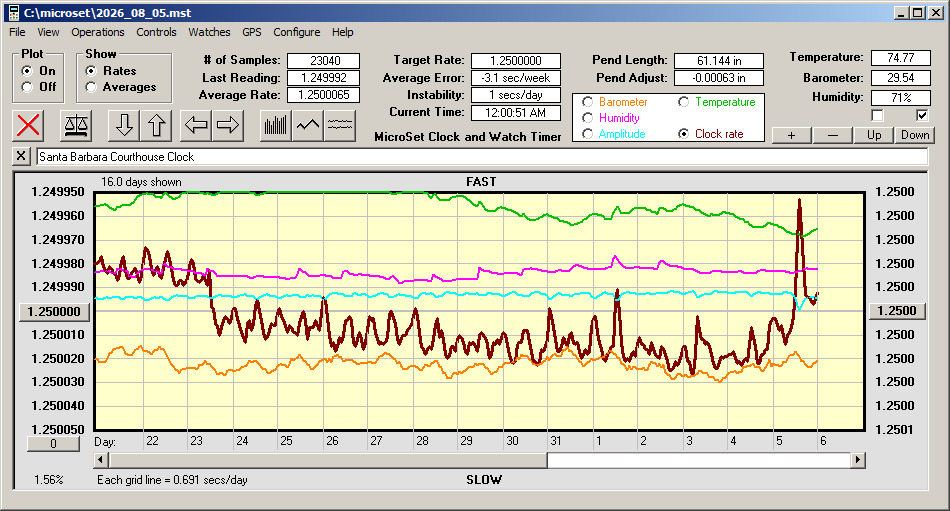
Task: Click the Up button
Action: [874, 135]
